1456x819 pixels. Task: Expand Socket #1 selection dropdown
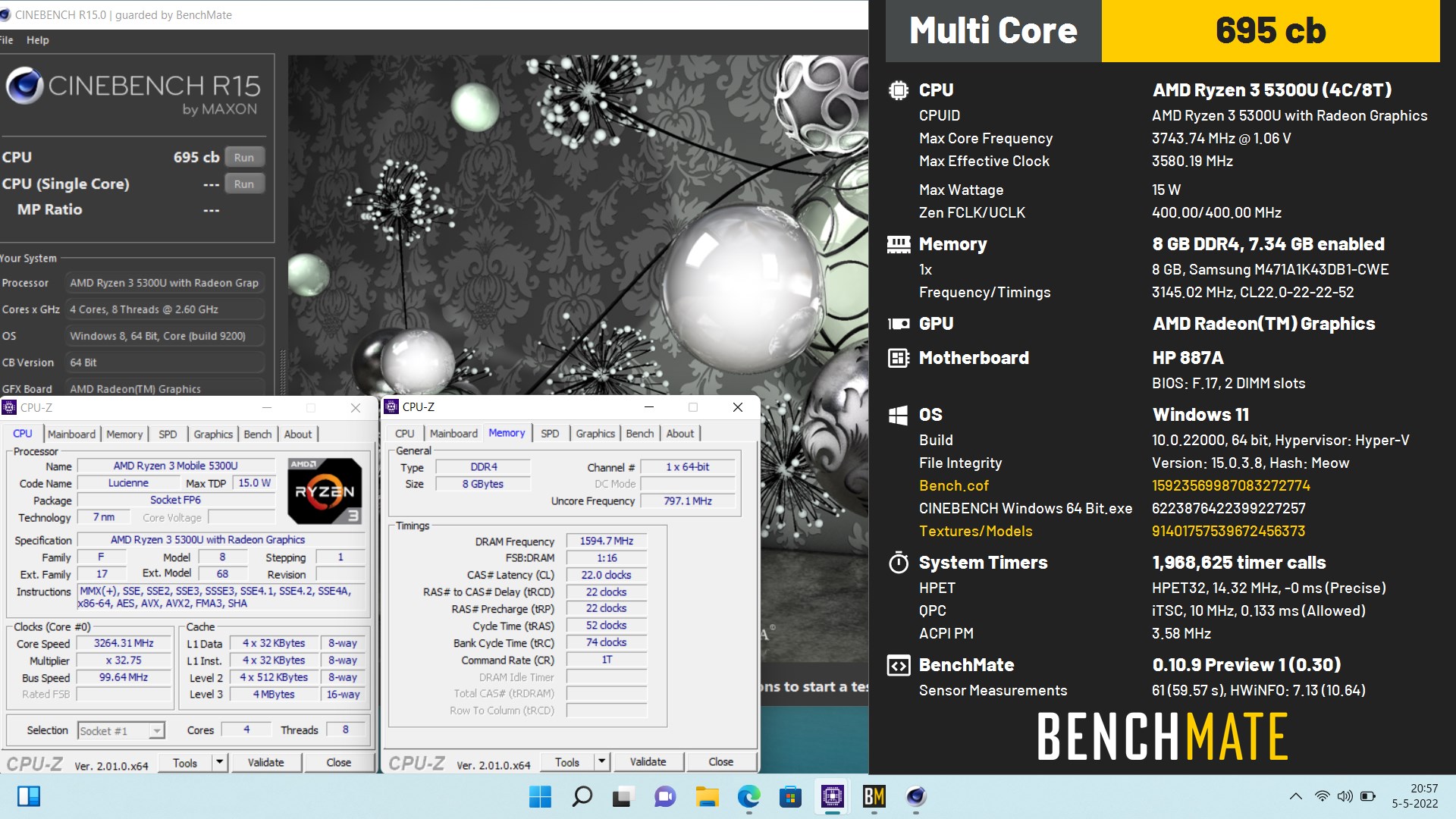(156, 731)
